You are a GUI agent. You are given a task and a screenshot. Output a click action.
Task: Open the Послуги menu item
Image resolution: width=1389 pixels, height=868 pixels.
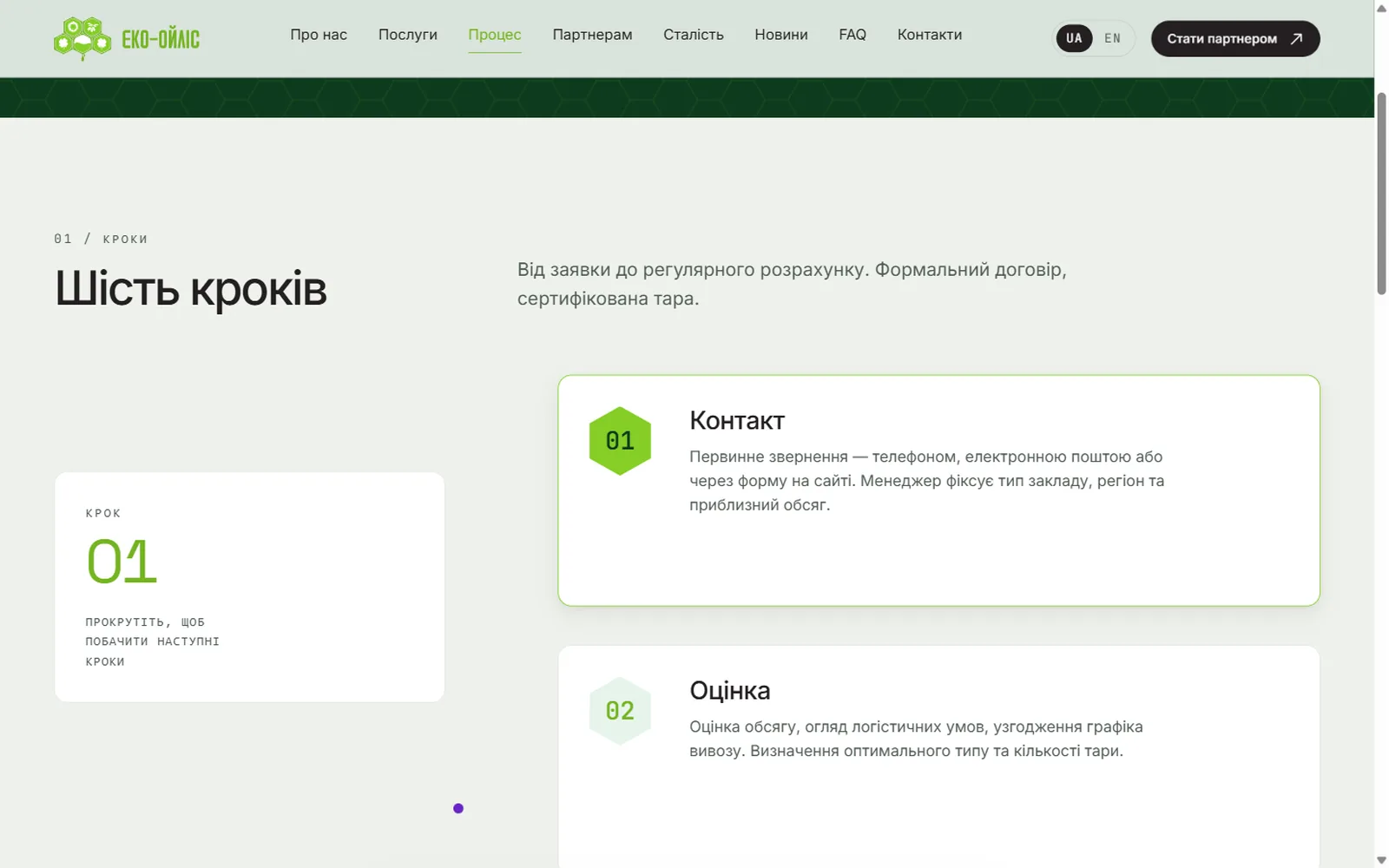coord(408,35)
